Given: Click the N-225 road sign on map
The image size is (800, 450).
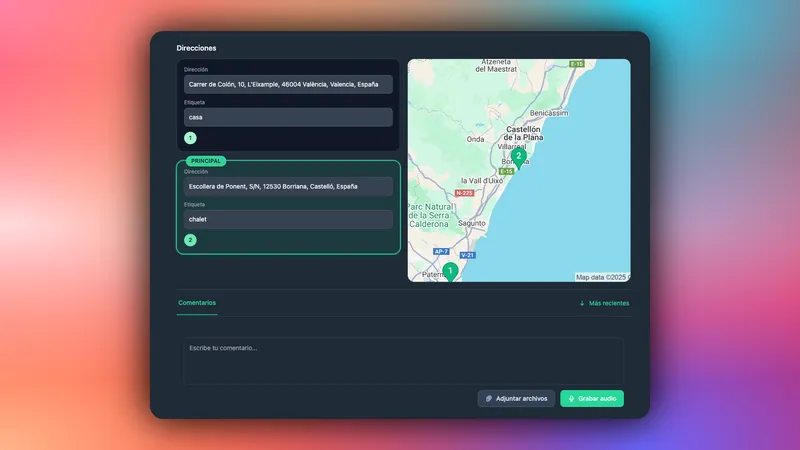Looking at the screenshot, I should tap(464, 193).
